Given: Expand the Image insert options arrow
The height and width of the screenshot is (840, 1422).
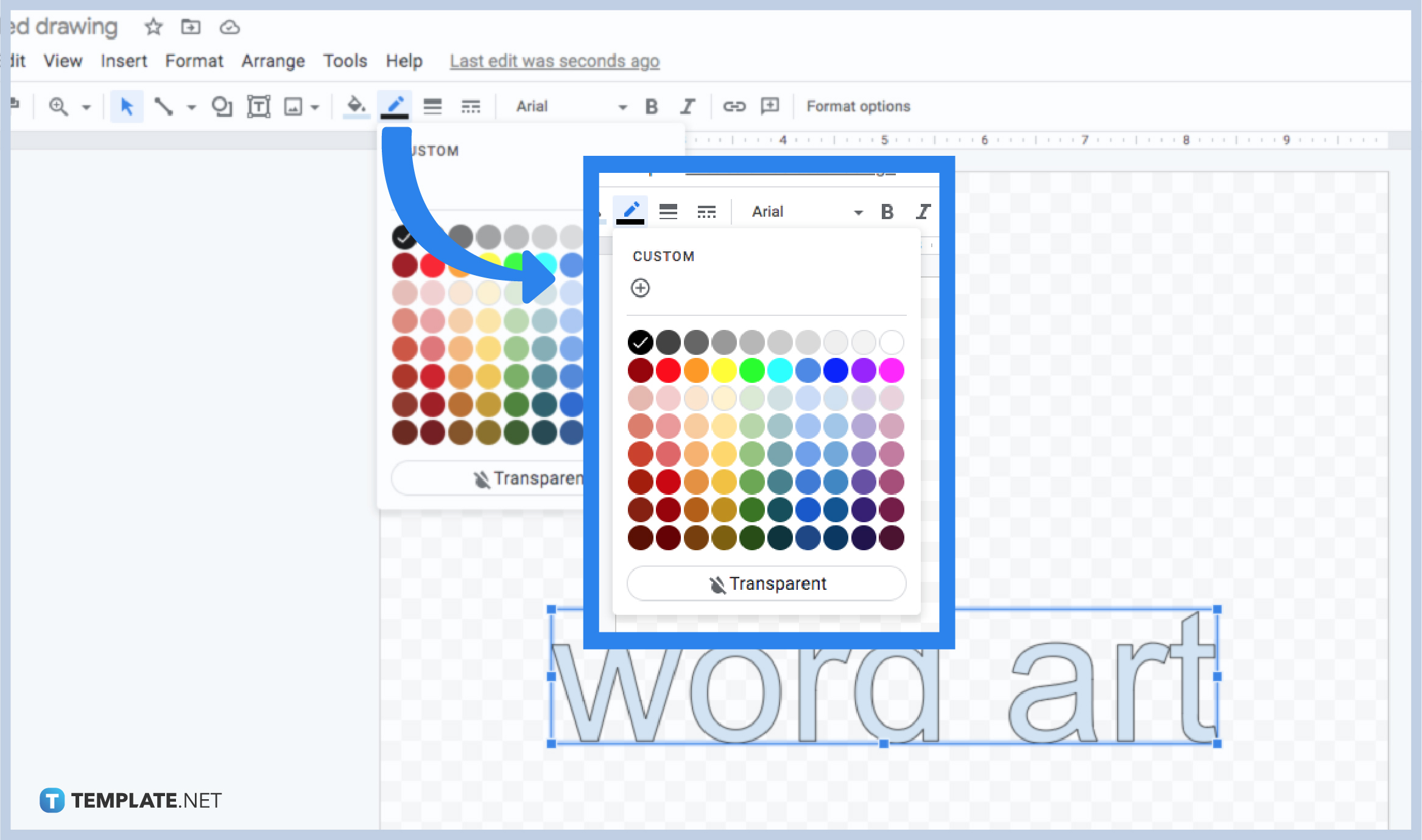Looking at the screenshot, I should tap(315, 106).
